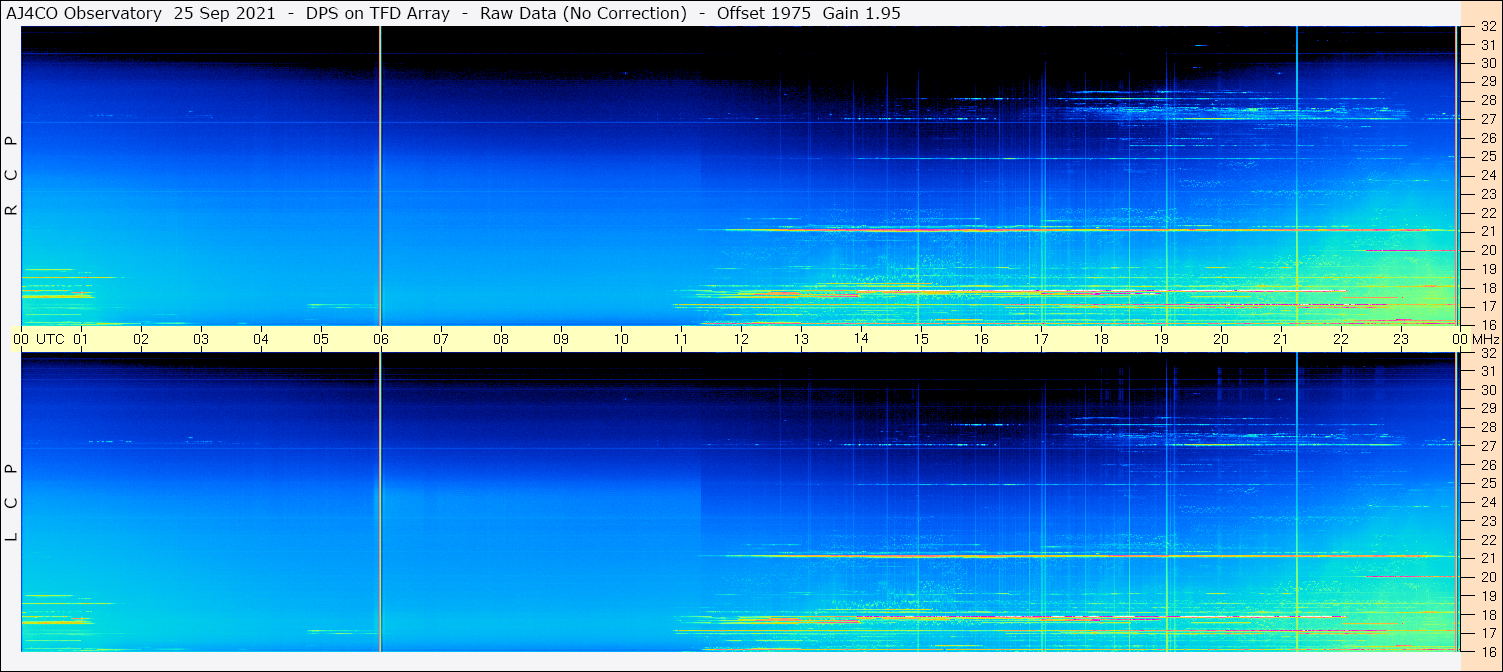
Task: Click the 27 MHz tick on LCP frequency scale
Action: pyautogui.click(x=1488, y=446)
